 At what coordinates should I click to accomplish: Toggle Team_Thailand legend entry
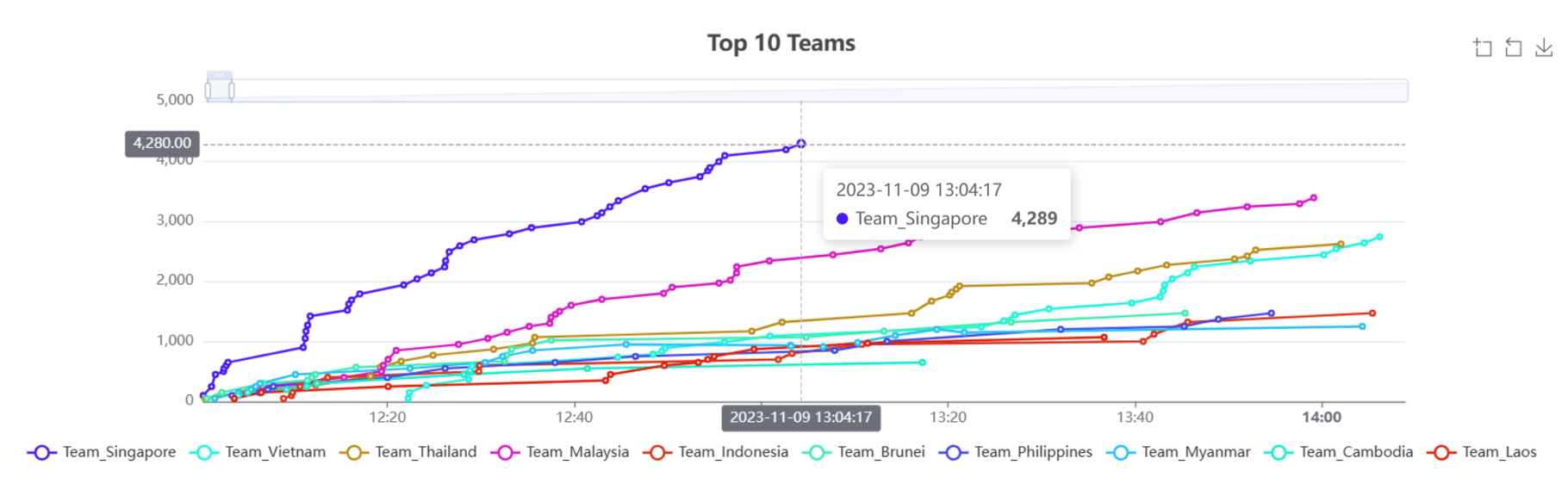coord(408,452)
